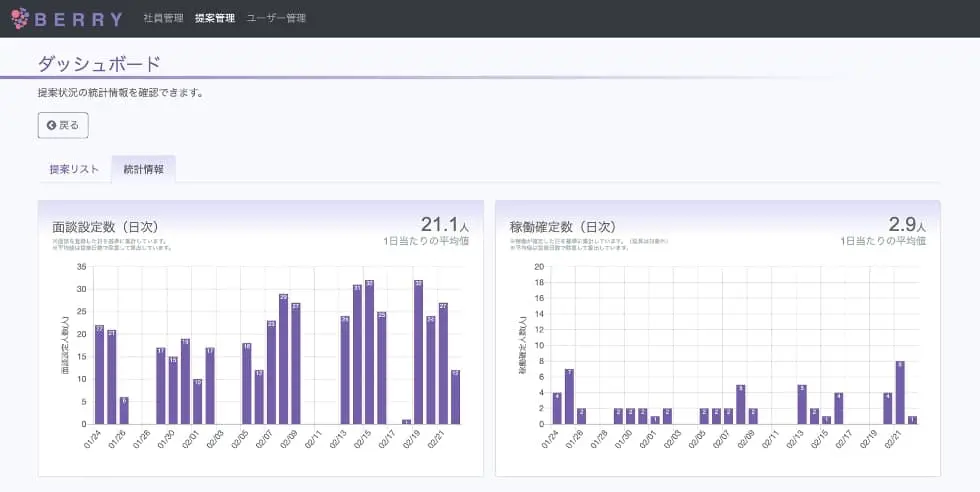Click the BERRY grape logo

coord(20,18)
